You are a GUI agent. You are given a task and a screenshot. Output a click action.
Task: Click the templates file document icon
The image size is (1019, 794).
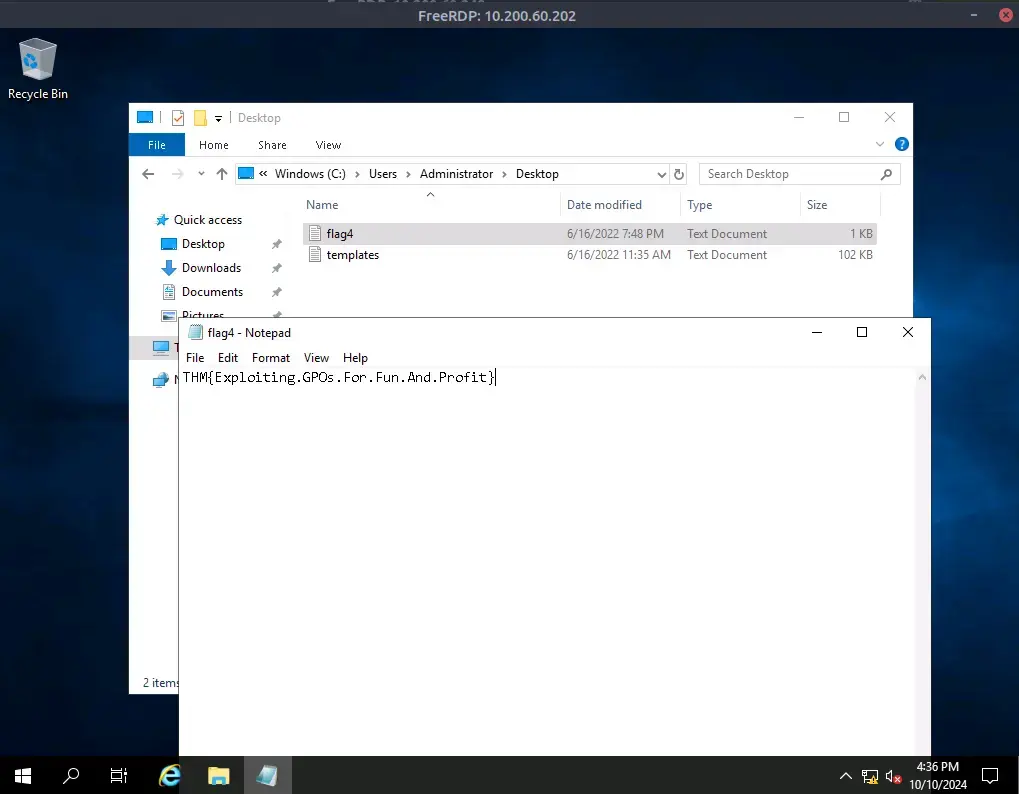tap(315, 254)
